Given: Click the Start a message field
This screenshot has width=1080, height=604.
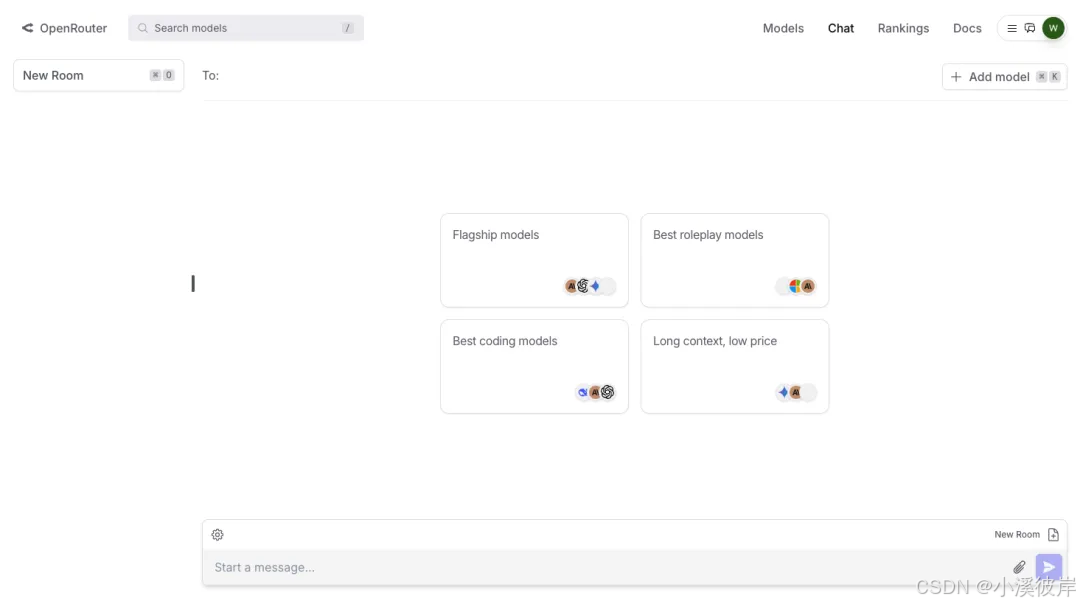Looking at the screenshot, I should click(606, 567).
